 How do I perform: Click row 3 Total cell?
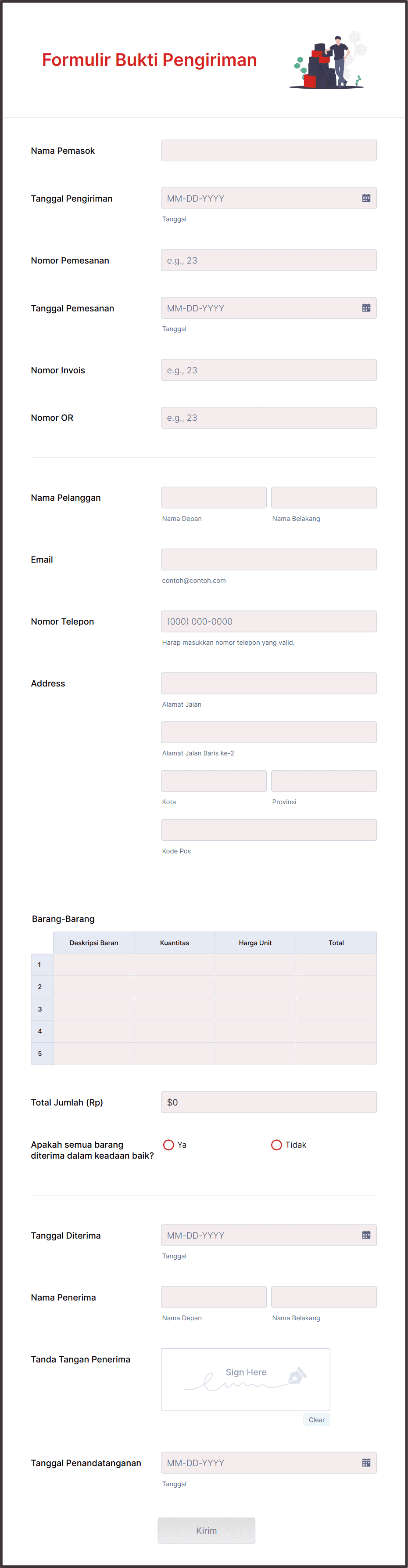coord(336,1009)
